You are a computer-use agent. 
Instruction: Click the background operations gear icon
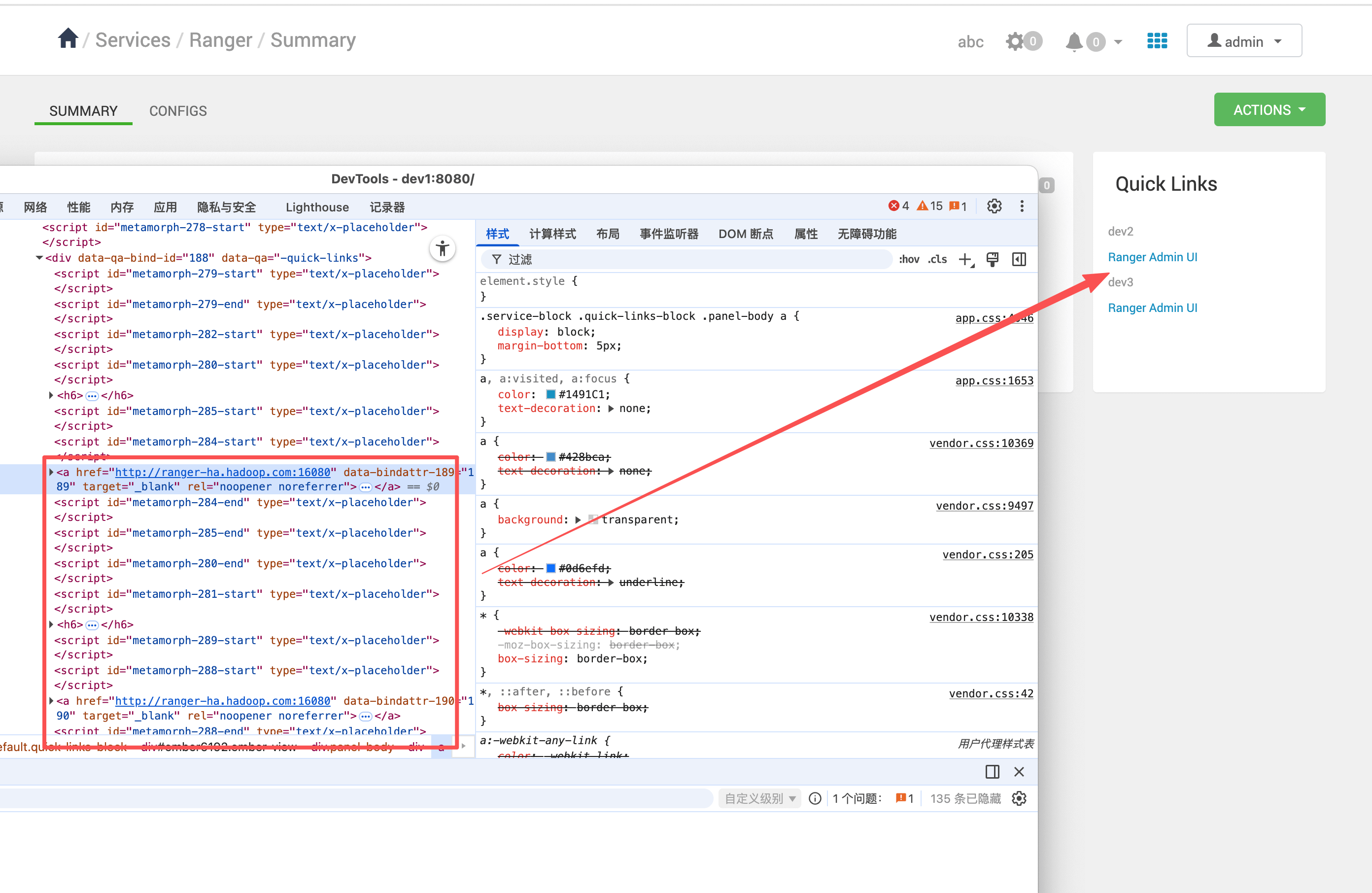click(1015, 41)
